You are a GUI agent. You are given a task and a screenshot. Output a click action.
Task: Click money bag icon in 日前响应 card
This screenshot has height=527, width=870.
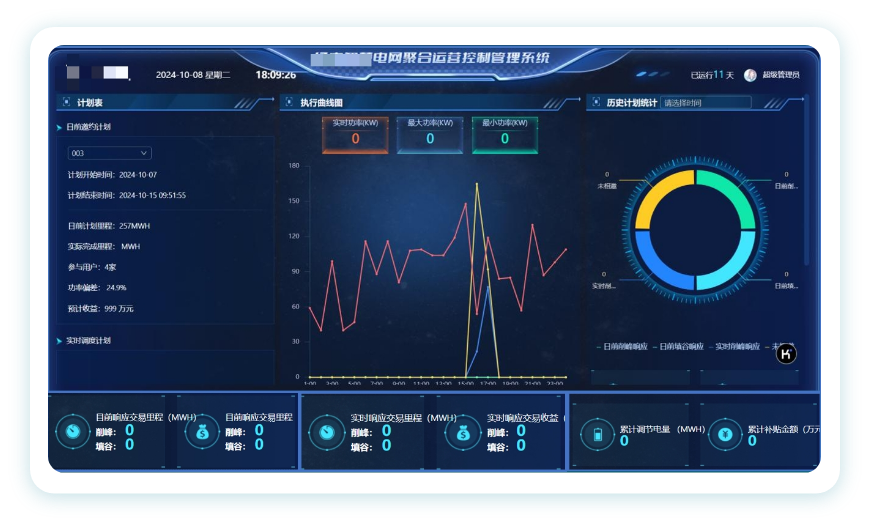click(202, 432)
